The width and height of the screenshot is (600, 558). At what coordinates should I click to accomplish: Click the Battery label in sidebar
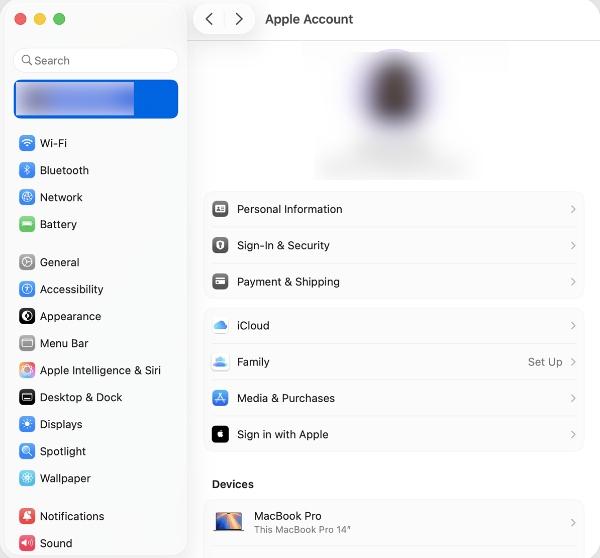point(59,224)
